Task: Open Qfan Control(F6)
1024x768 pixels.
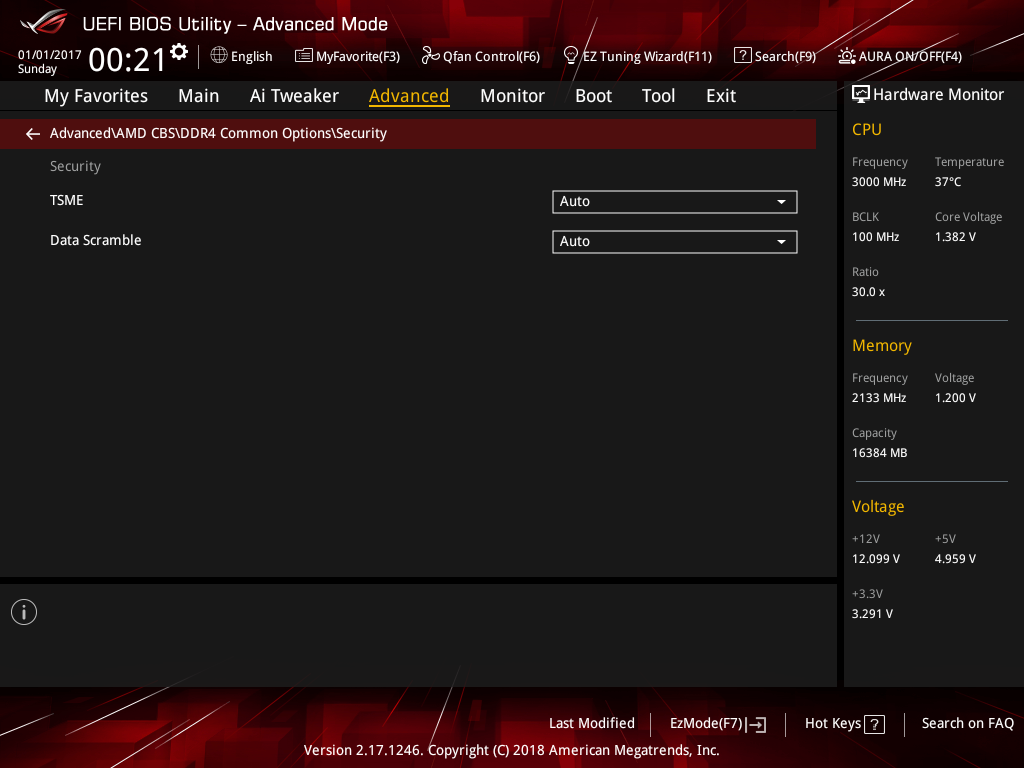Action: click(492, 57)
